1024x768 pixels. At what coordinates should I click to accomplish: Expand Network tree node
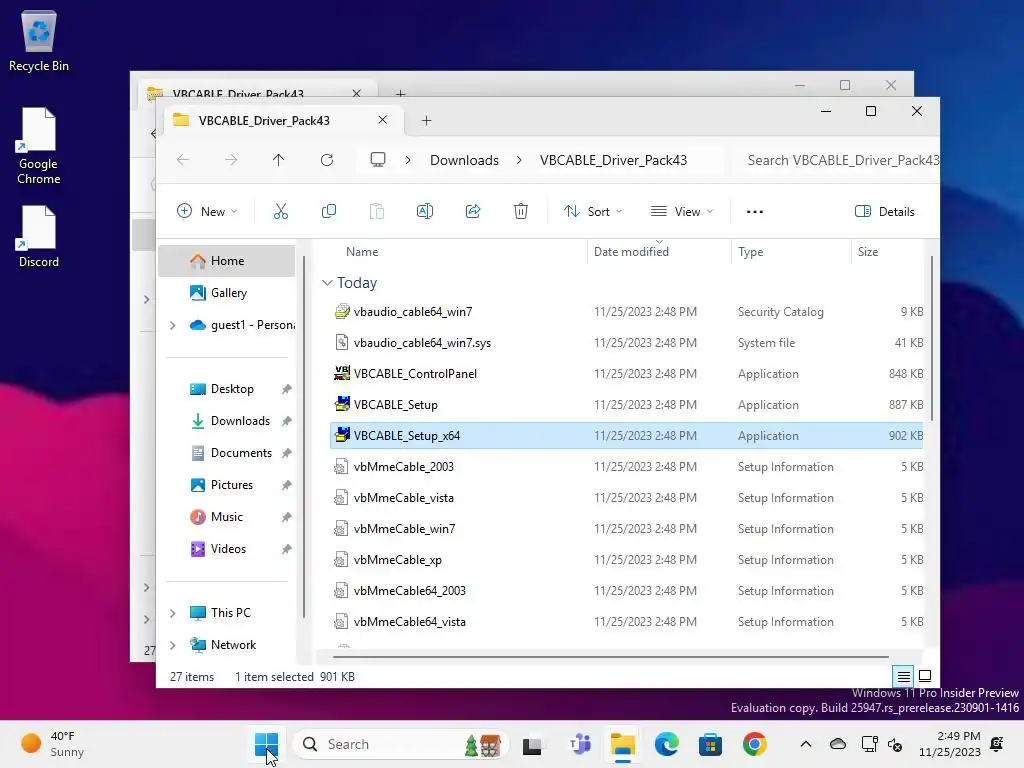point(172,645)
